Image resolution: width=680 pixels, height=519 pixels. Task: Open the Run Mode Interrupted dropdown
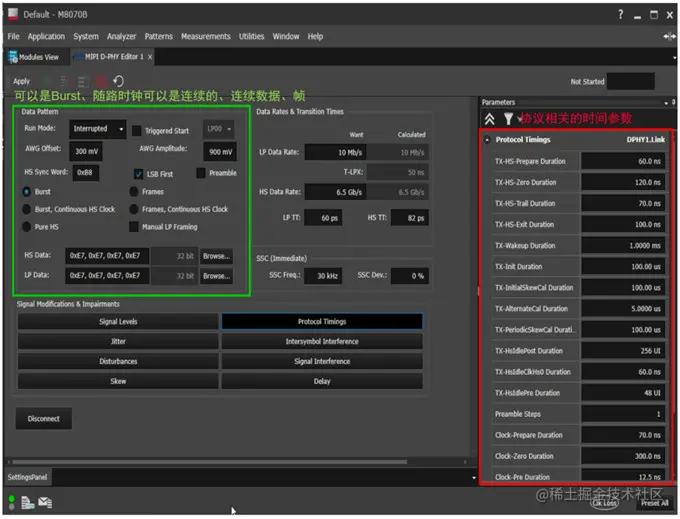(98, 129)
